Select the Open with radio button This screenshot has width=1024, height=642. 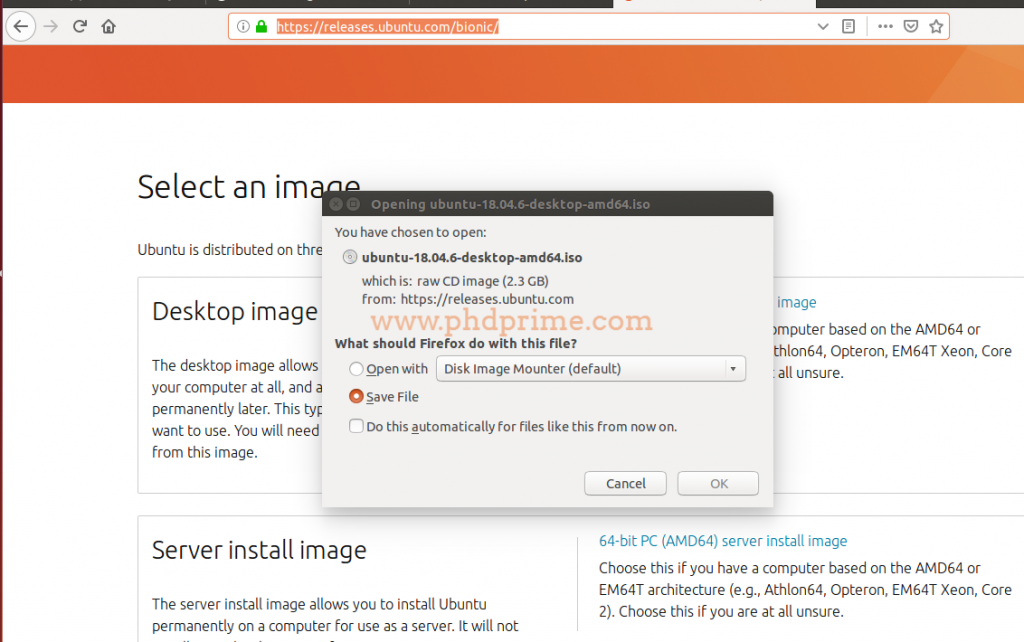click(356, 368)
